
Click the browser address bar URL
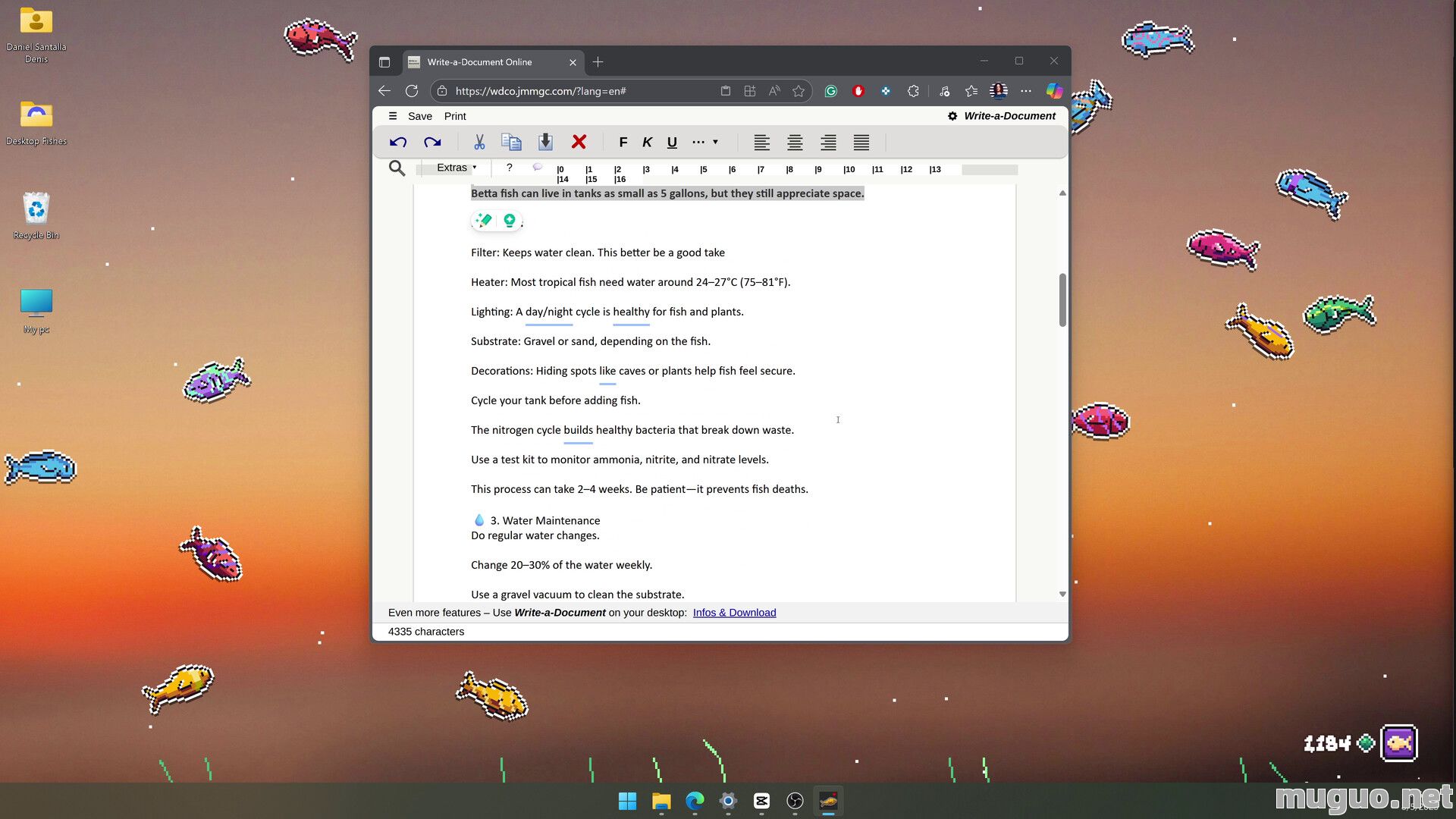(x=541, y=91)
